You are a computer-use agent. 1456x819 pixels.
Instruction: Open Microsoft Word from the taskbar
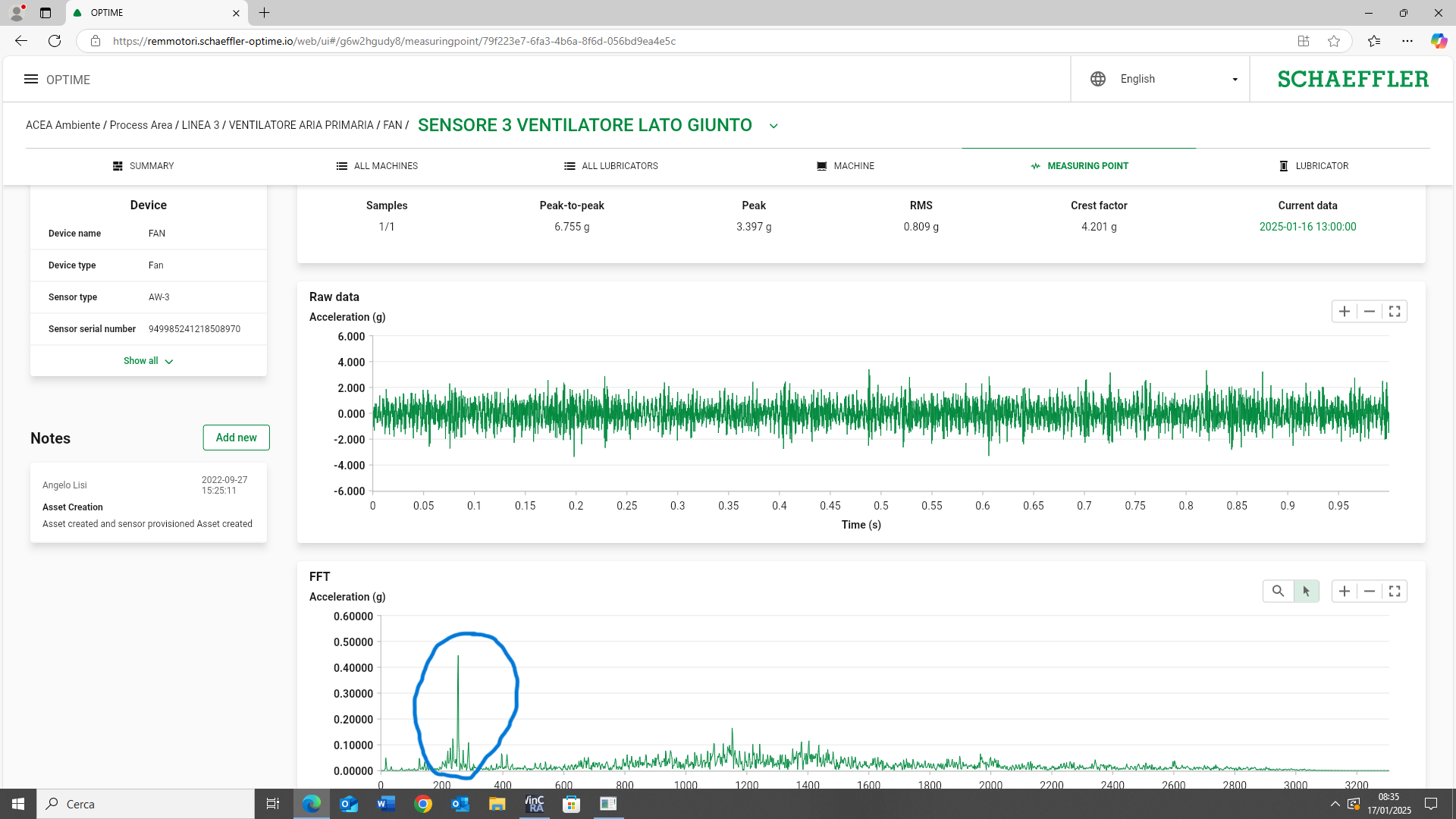point(386,804)
